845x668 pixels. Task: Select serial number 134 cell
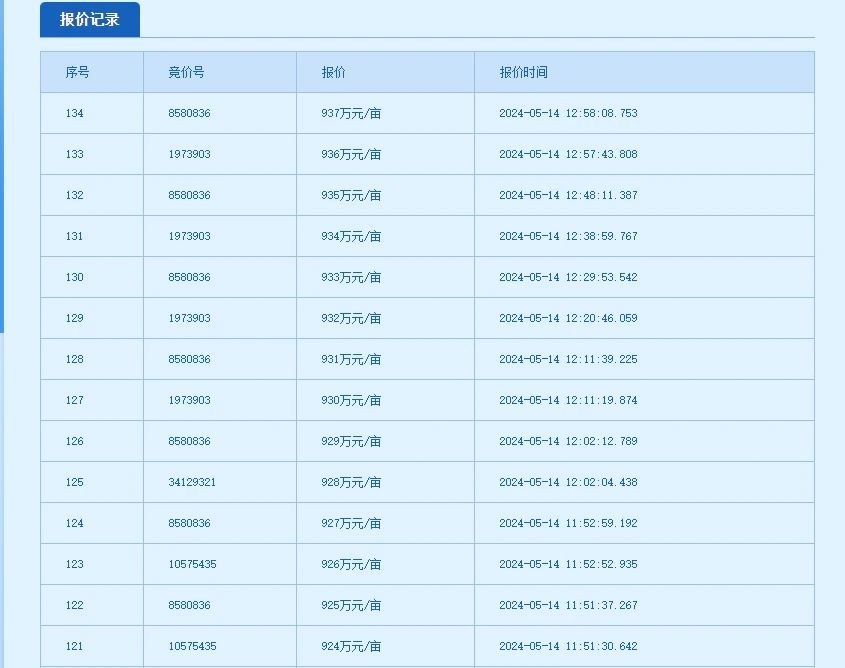pyautogui.click(x=75, y=113)
